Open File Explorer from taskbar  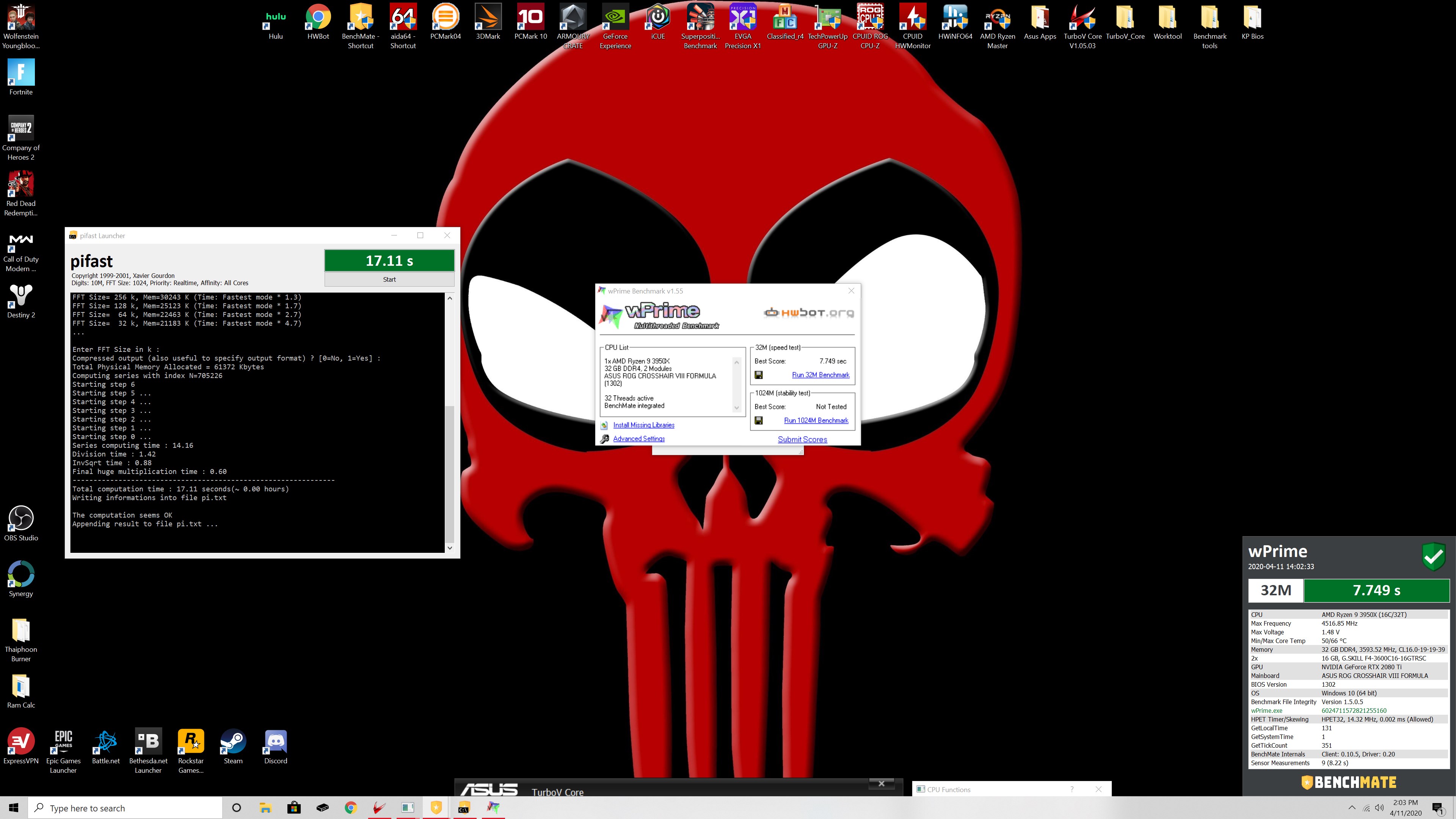click(x=265, y=808)
